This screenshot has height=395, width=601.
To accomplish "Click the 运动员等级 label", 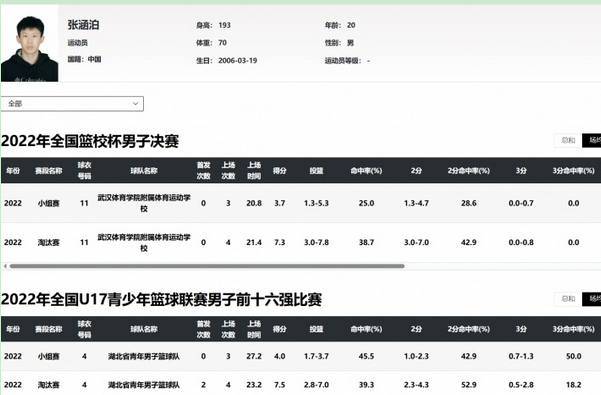I will click(x=343, y=61).
